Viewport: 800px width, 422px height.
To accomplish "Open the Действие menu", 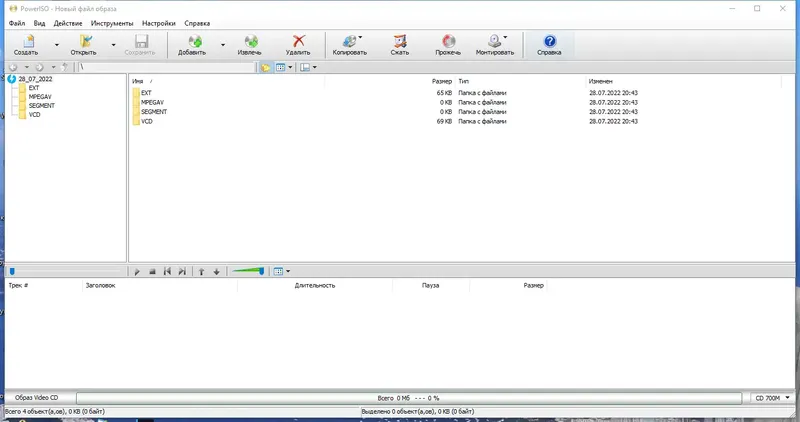I will [x=68, y=23].
